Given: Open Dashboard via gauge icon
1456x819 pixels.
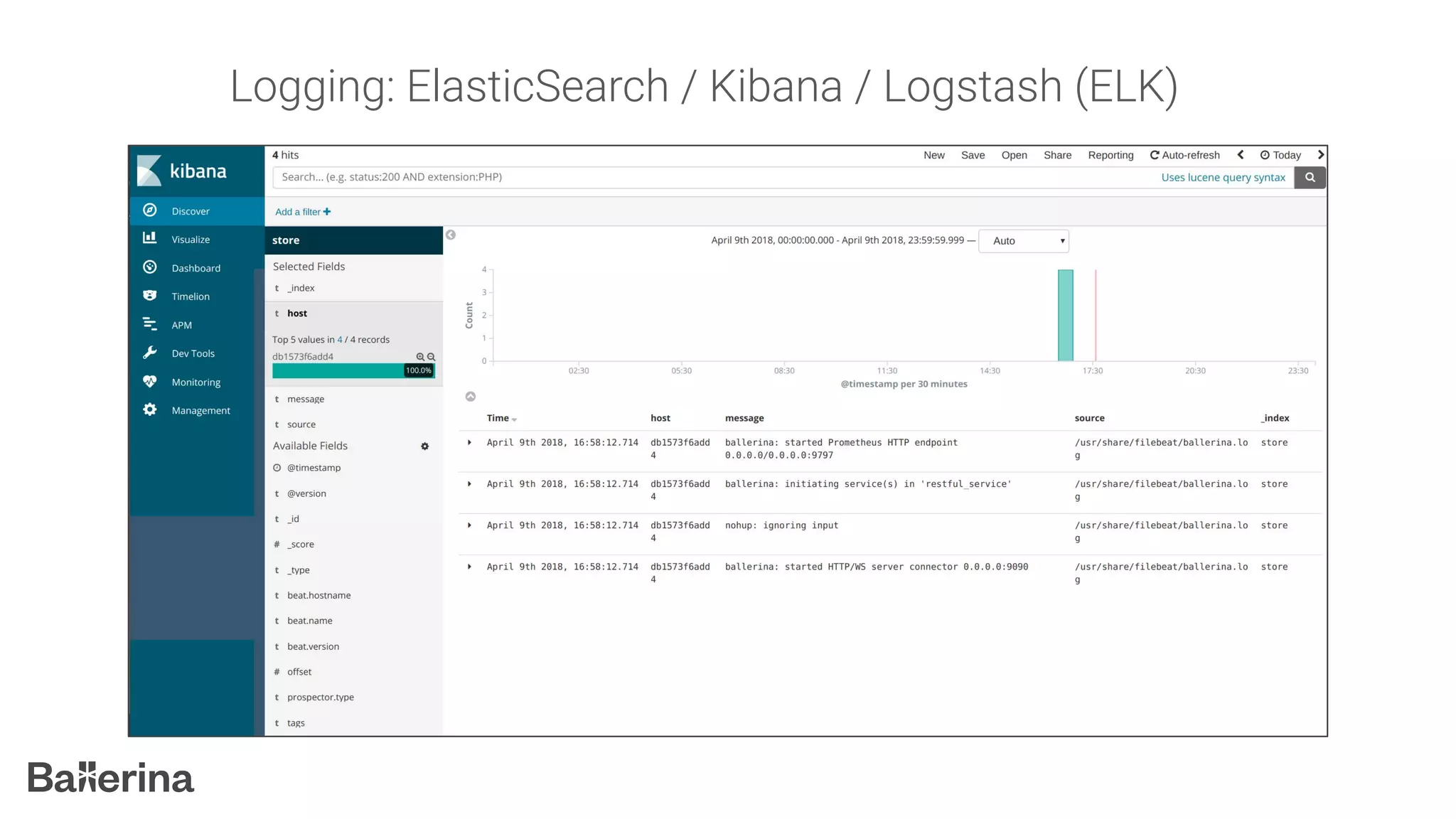Looking at the screenshot, I should pos(149,267).
